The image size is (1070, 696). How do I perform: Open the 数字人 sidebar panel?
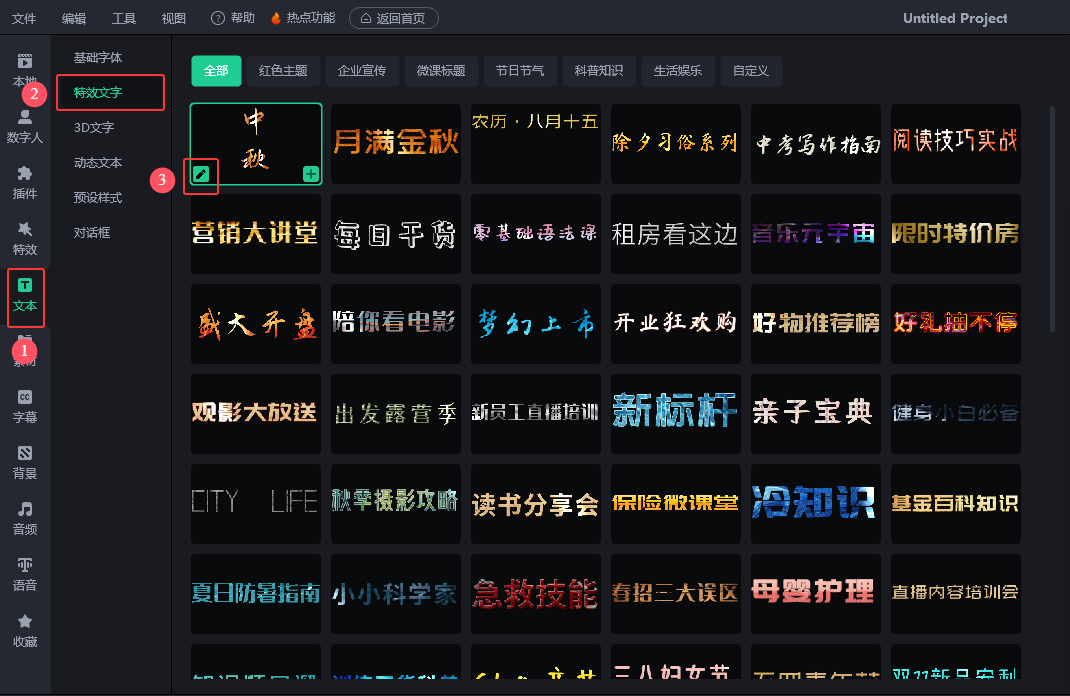tap(25, 126)
